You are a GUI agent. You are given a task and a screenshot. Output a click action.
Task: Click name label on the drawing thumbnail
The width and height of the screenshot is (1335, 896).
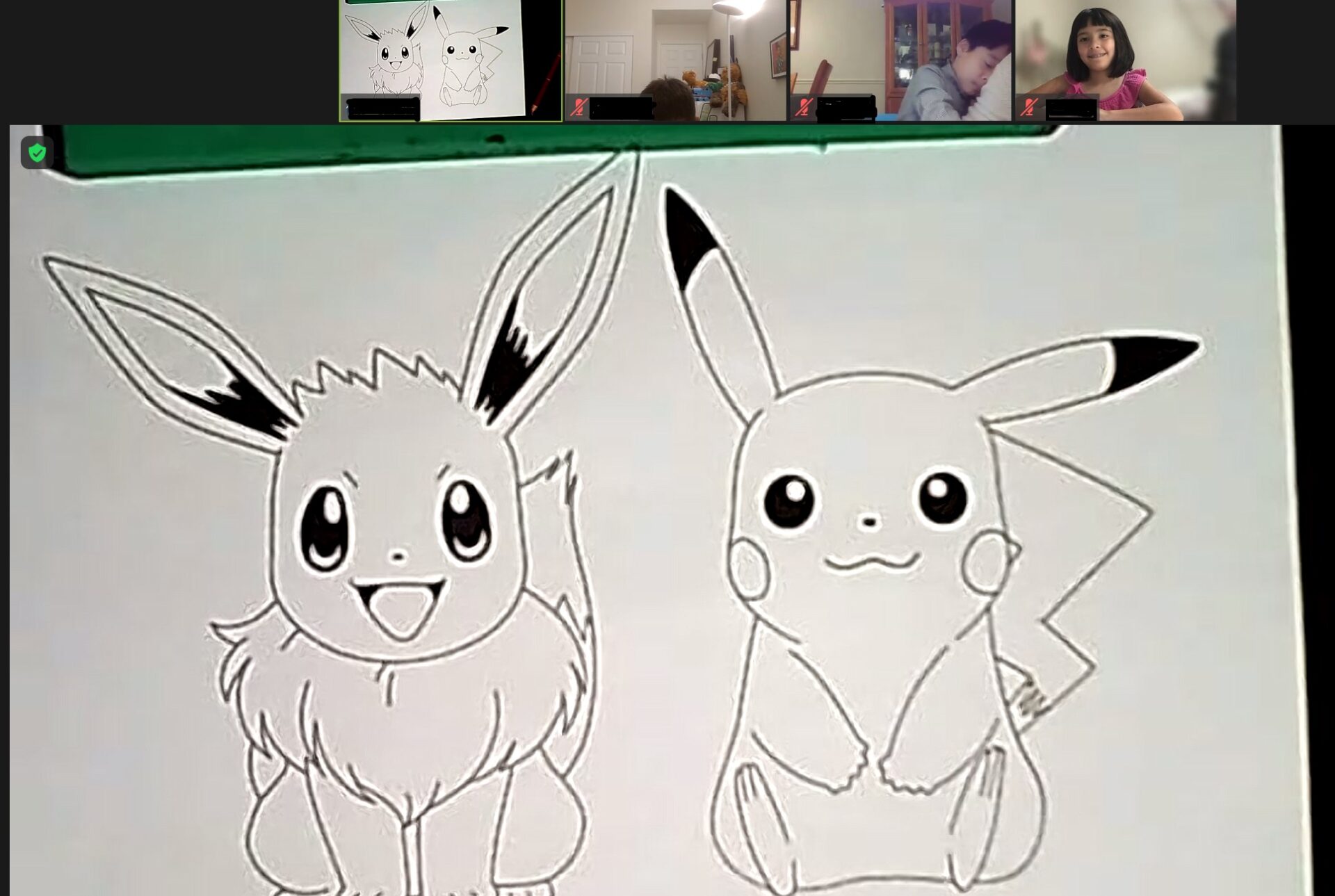pos(382,109)
